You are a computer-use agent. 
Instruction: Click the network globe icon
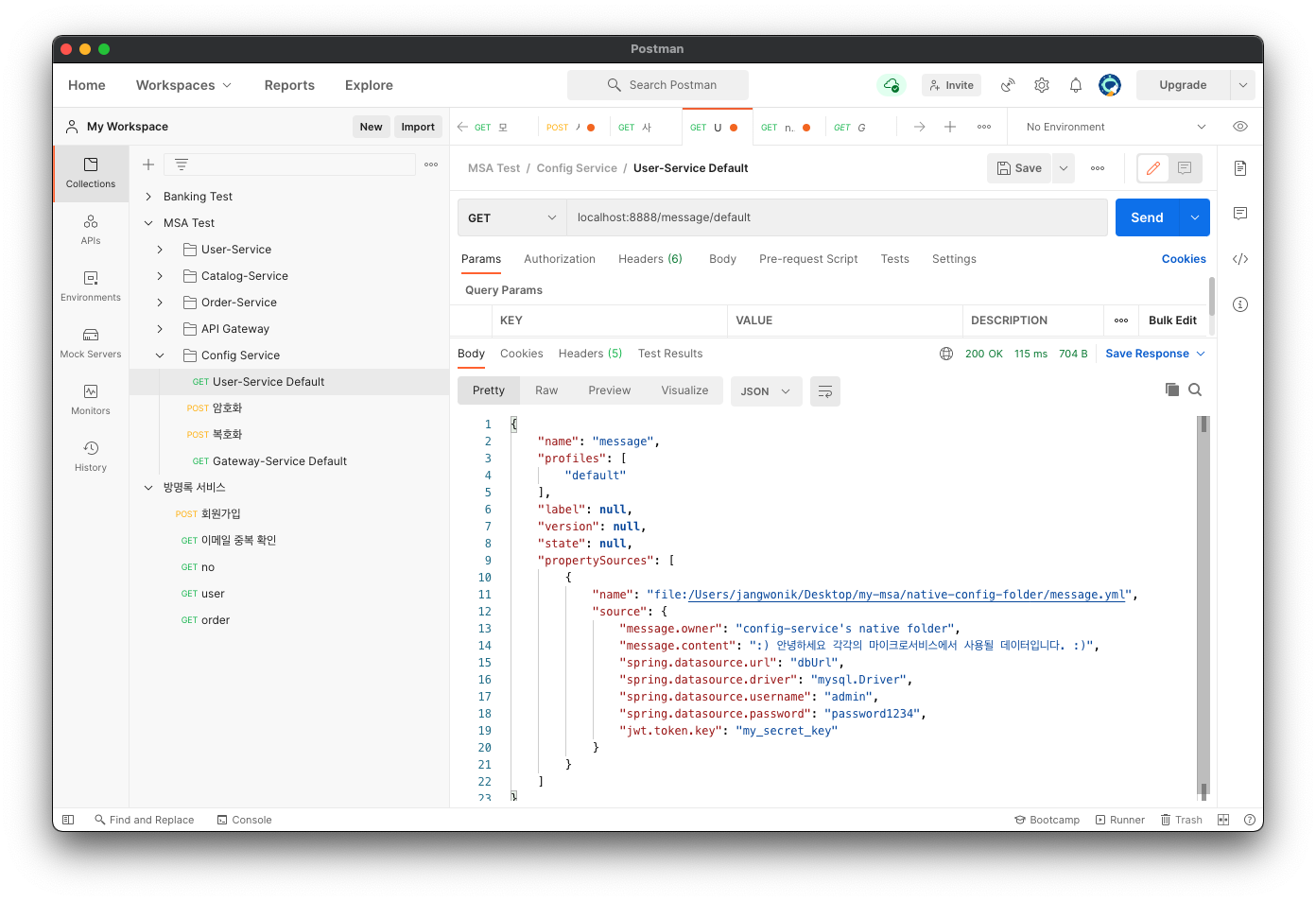[946, 354]
